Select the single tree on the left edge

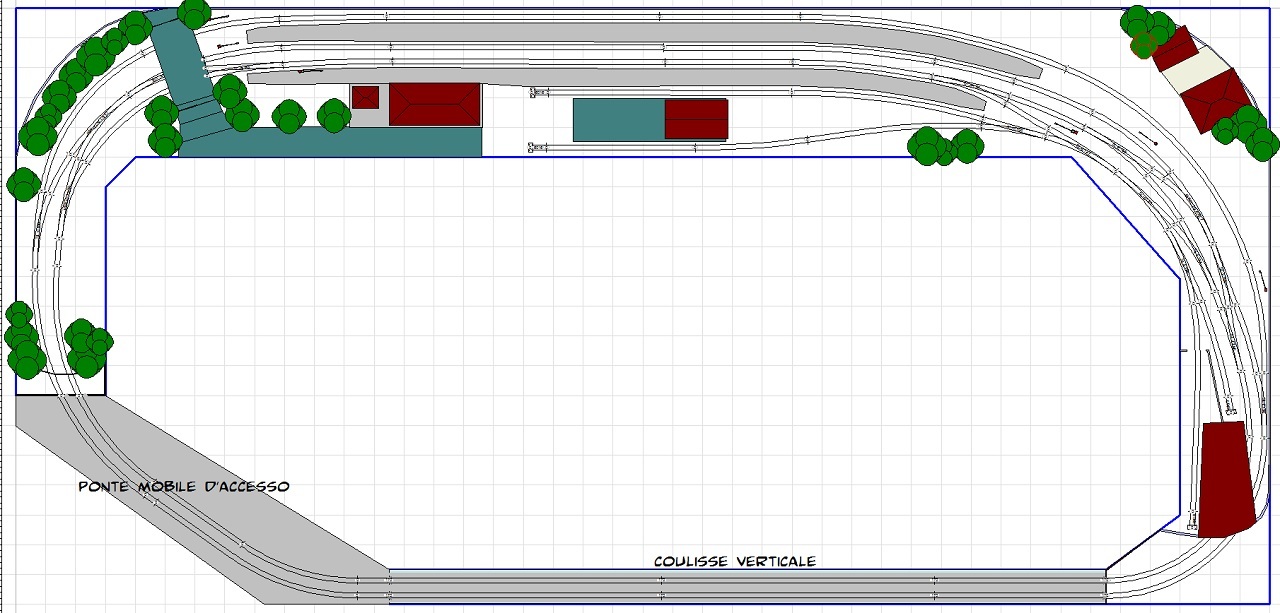coord(23,184)
